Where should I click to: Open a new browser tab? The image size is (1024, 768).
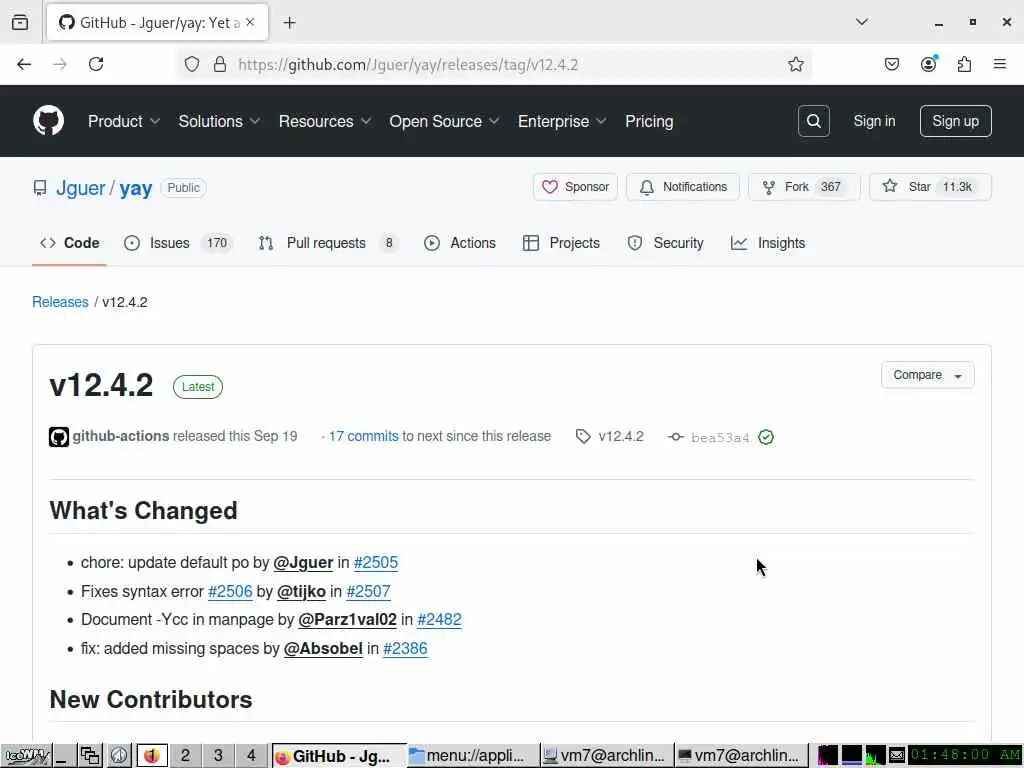(x=289, y=23)
